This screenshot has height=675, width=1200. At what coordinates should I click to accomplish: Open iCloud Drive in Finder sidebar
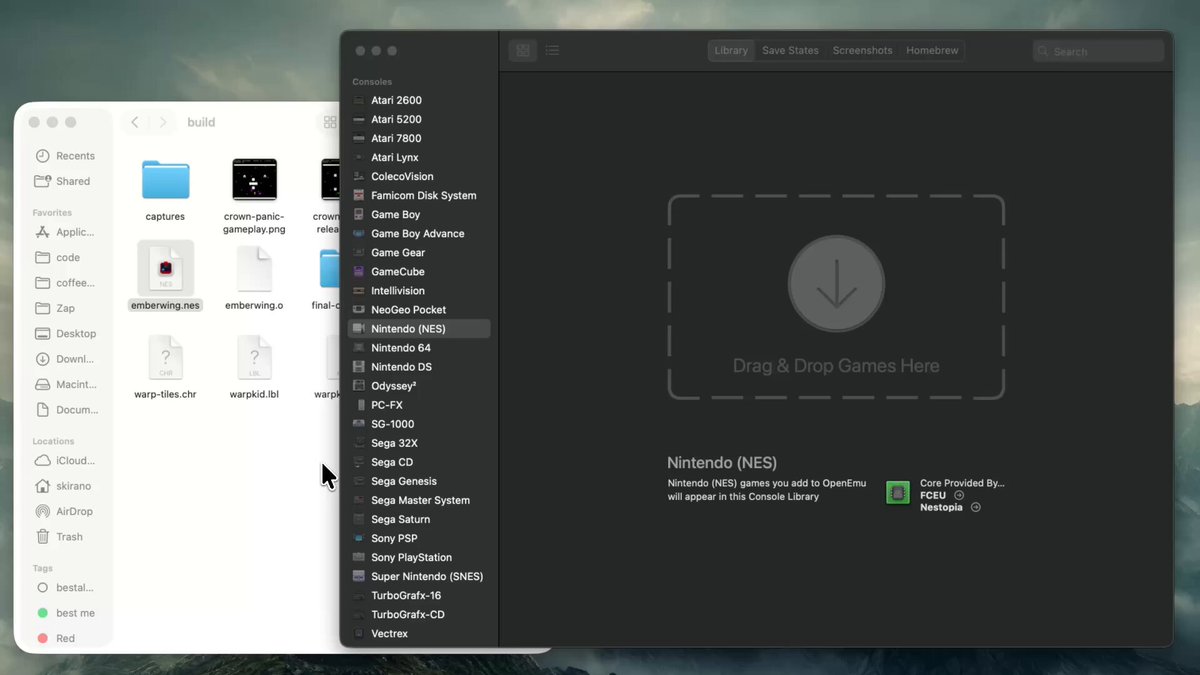(x=67, y=460)
